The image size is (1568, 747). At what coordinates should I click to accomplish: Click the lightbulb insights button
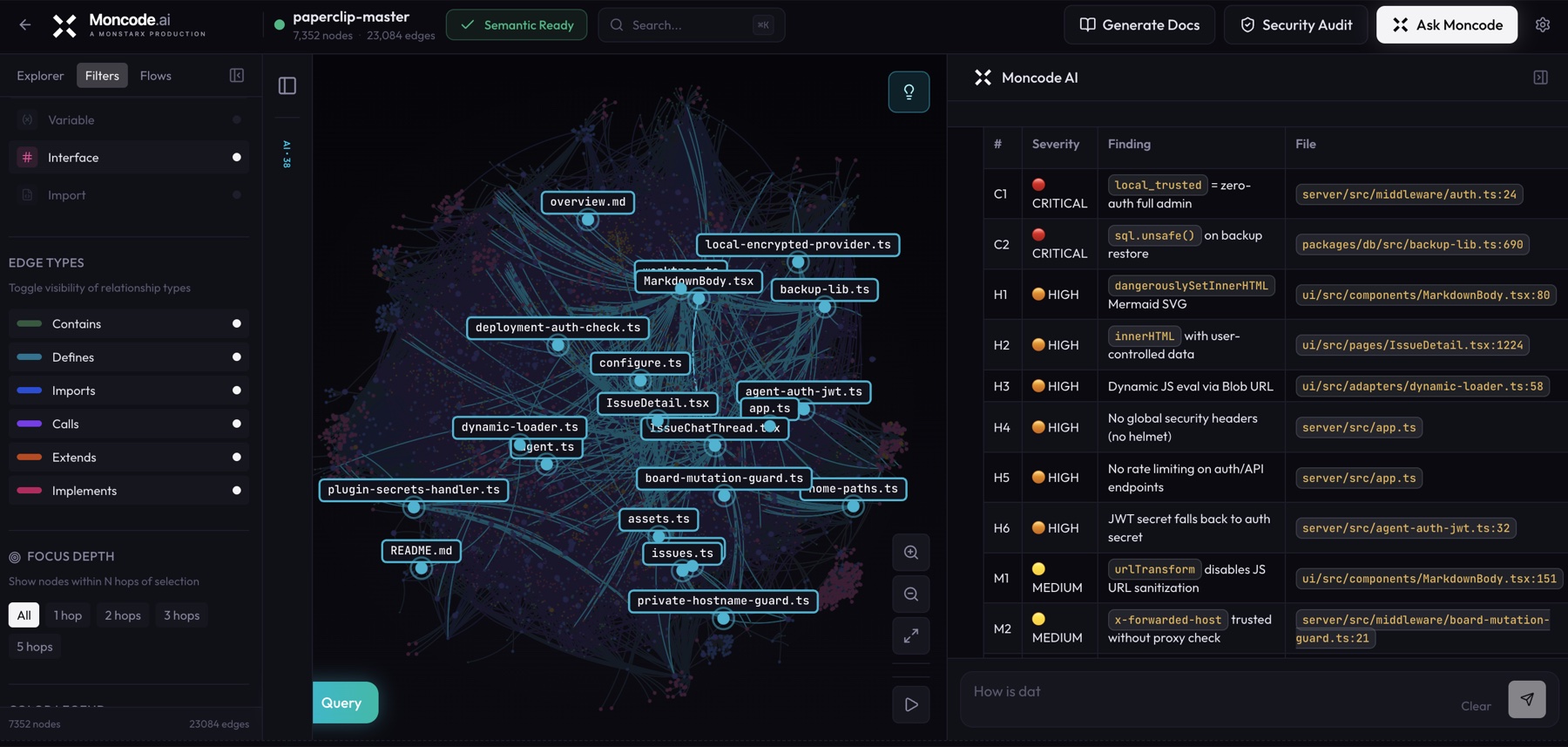(x=909, y=92)
